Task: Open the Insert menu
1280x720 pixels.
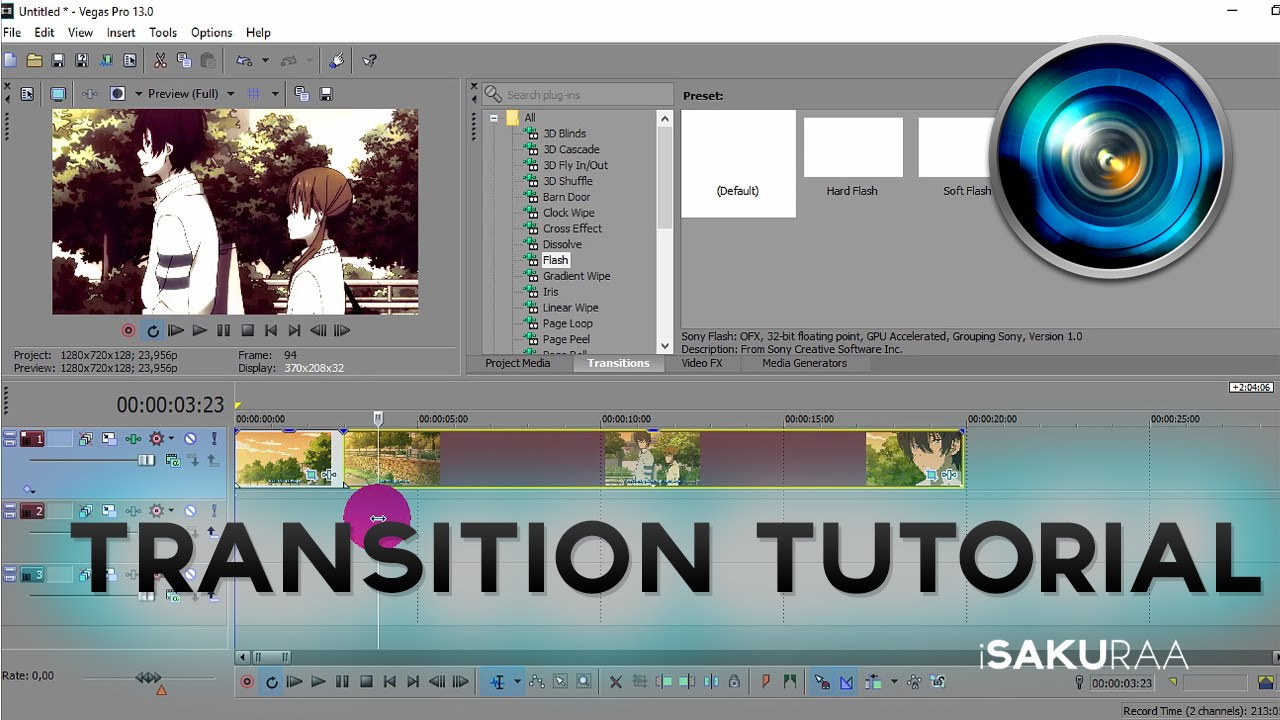Action: (121, 33)
